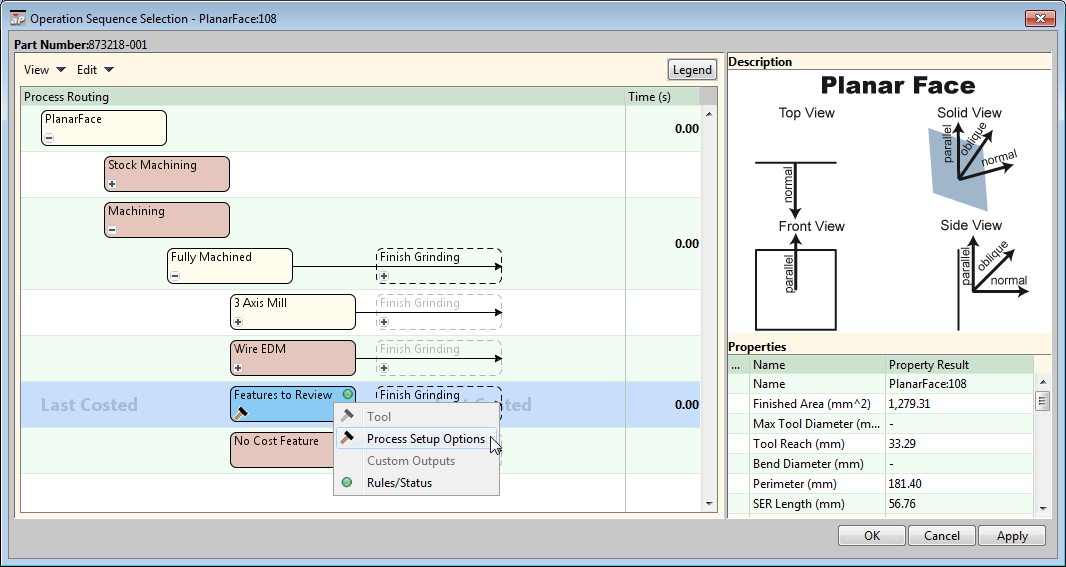Expand the Stock Machining node

112,184
